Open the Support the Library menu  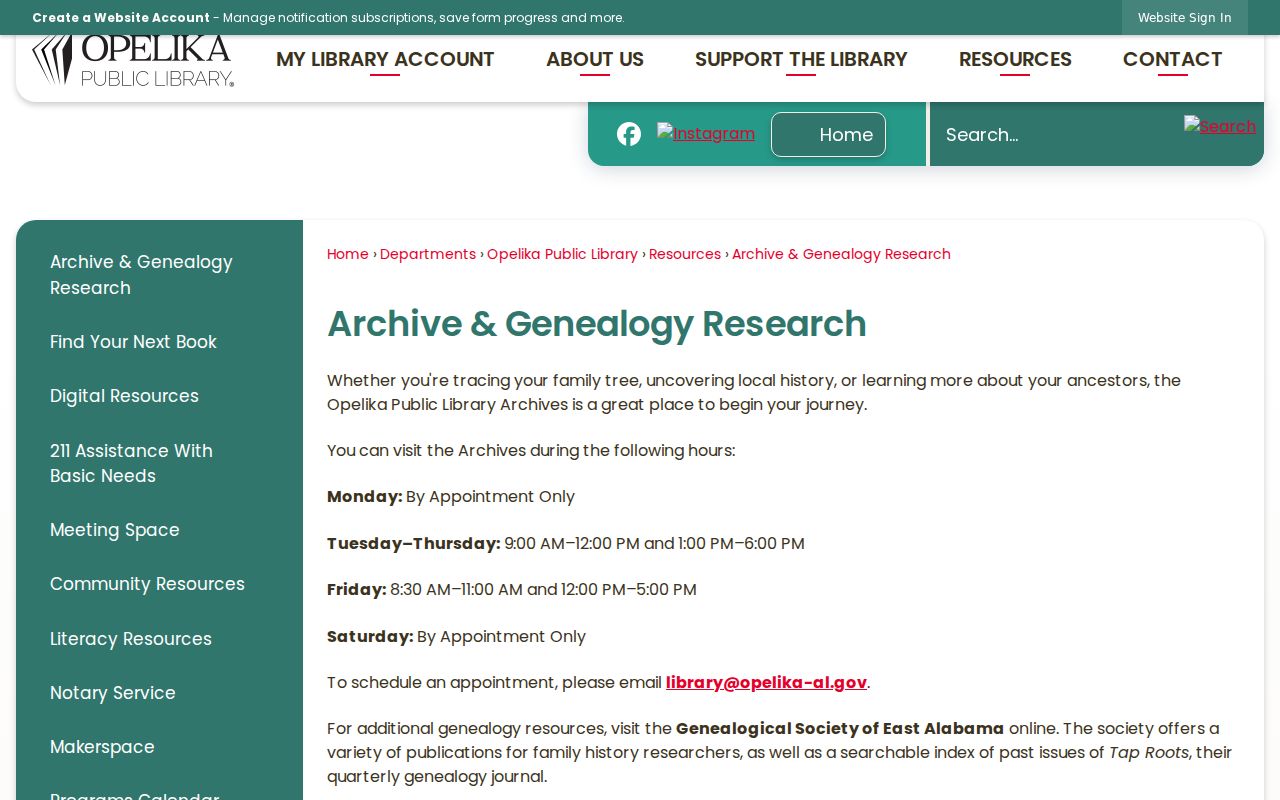click(801, 60)
